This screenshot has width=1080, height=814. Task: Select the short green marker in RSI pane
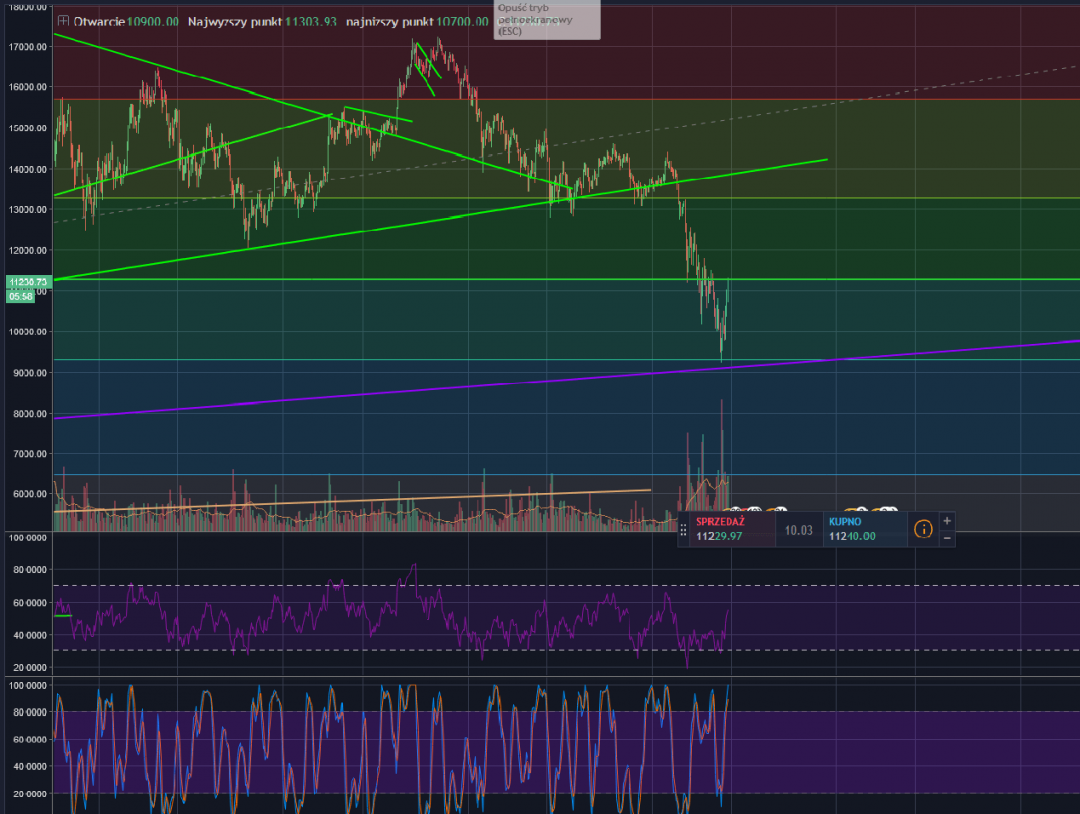pos(63,615)
